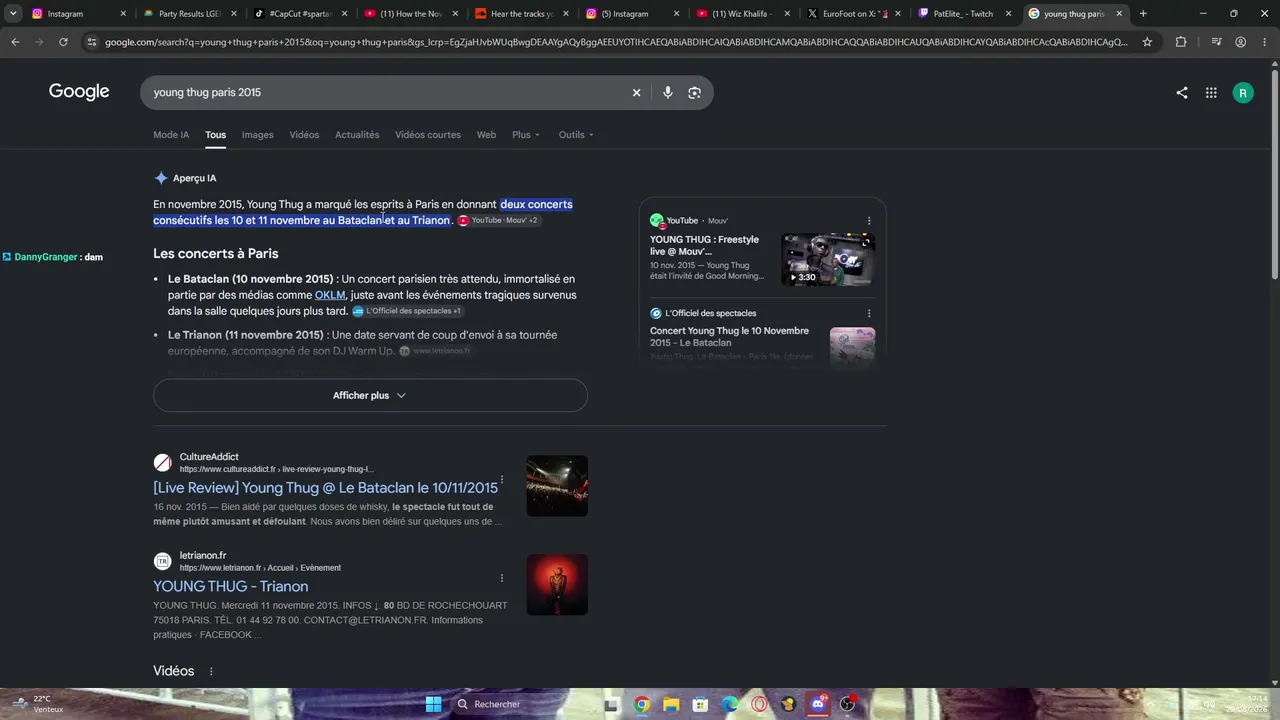Screen dimensions: 1280x720
Task: Open Discord from the taskbar
Action: point(818,704)
